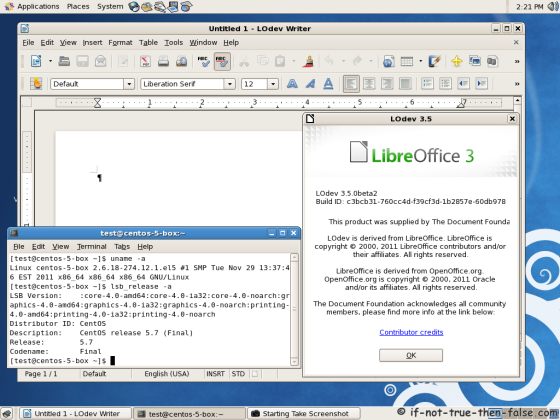Click the Insert Table icon
Image resolution: width=560 pixels, height=420 pixels.
tap(407, 61)
